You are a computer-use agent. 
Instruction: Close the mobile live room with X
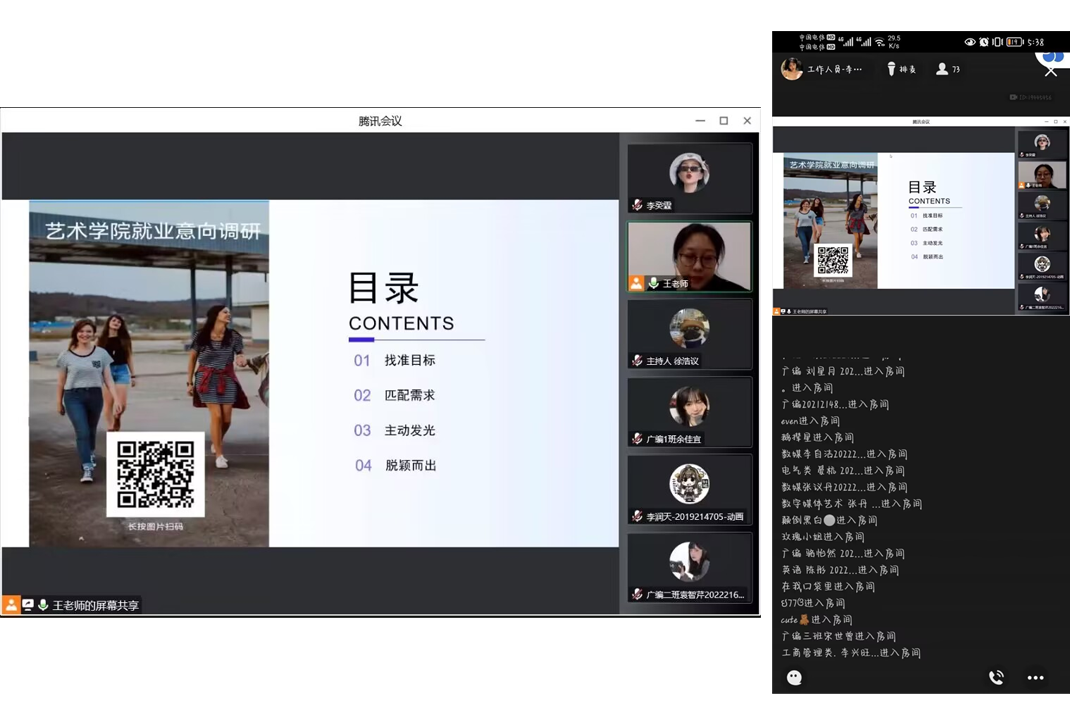(1050, 70)
